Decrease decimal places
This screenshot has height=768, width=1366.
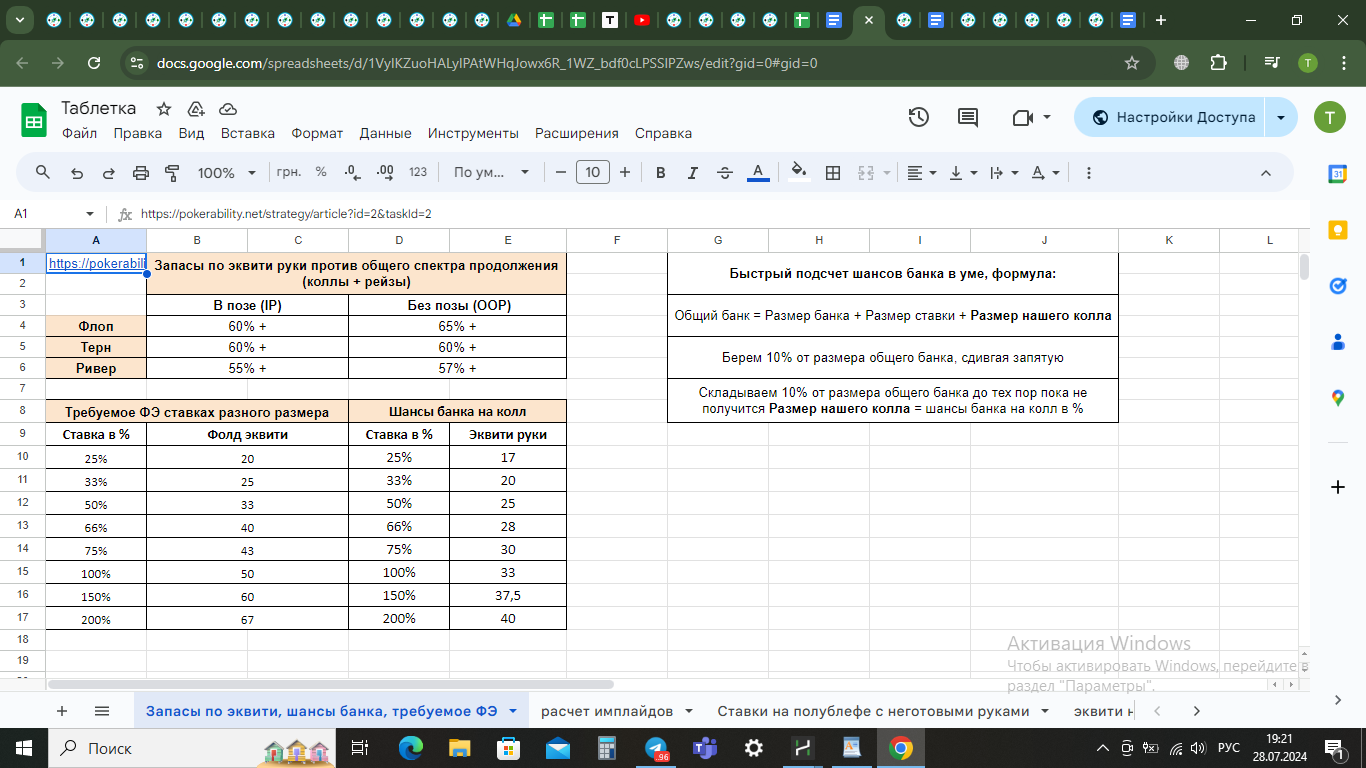click(351, 172)
